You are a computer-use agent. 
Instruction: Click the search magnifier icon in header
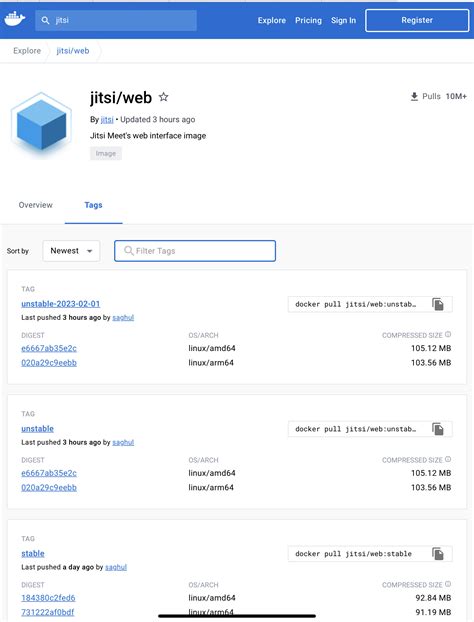click(x=45, y=20)
